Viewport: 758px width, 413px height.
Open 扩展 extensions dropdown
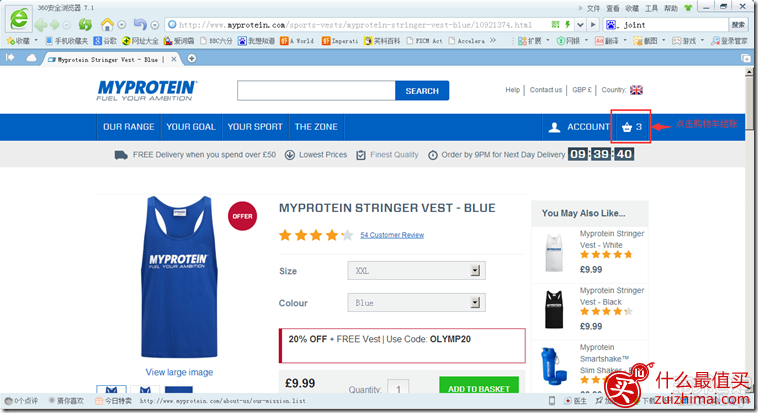coord(534,41)
